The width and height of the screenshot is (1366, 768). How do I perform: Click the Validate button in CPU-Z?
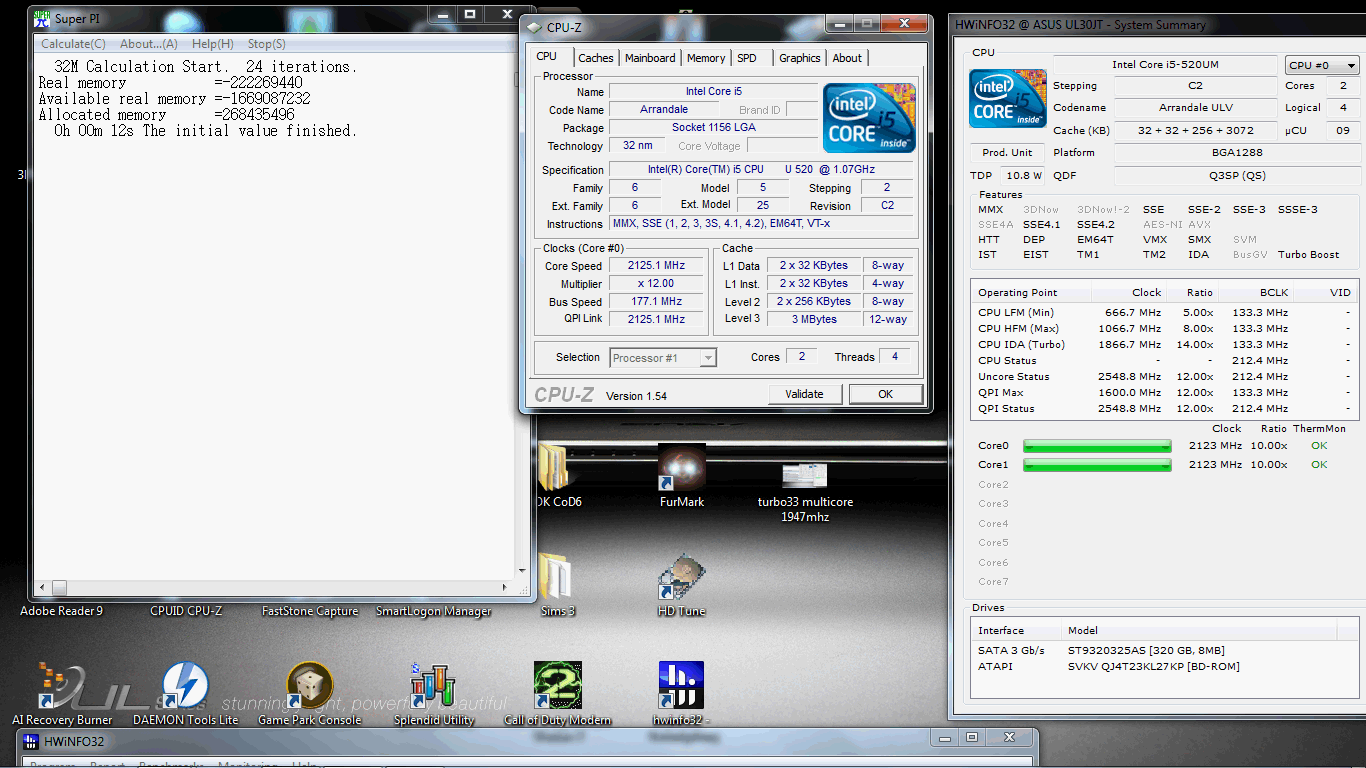click(805, 394)
